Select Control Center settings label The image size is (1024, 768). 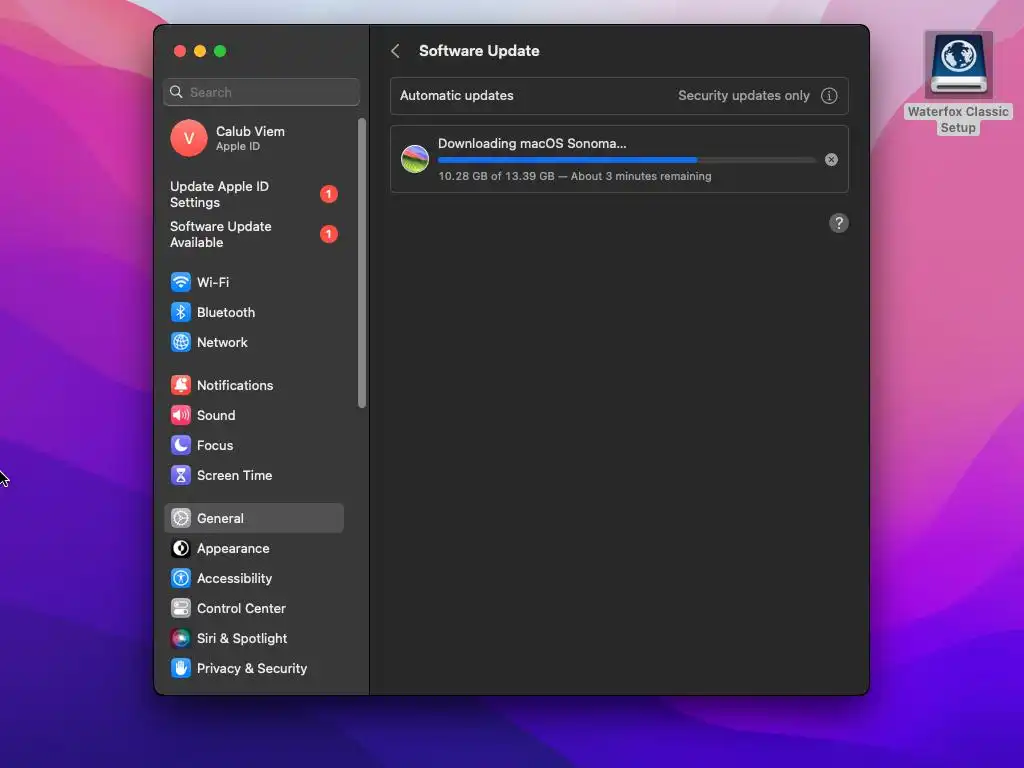pyautogui.click(x=241, y=609)
